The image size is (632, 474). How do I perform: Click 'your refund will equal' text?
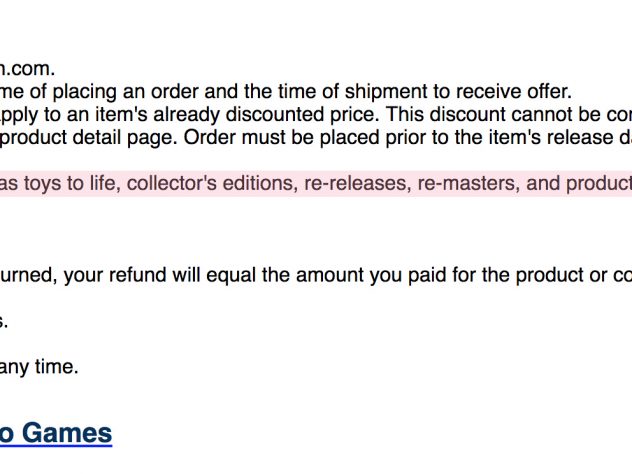click(160, 275)
